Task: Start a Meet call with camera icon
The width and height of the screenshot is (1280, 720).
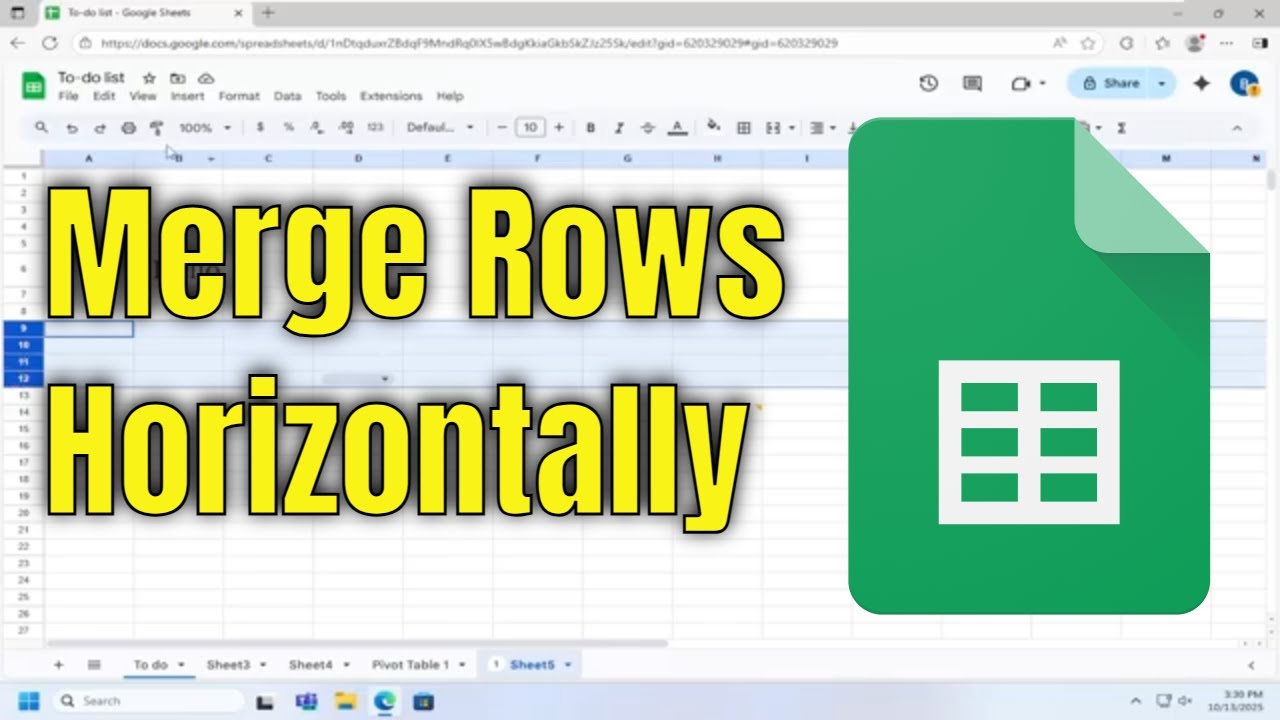Action: pyautogui.click(x=1020, y=84)
